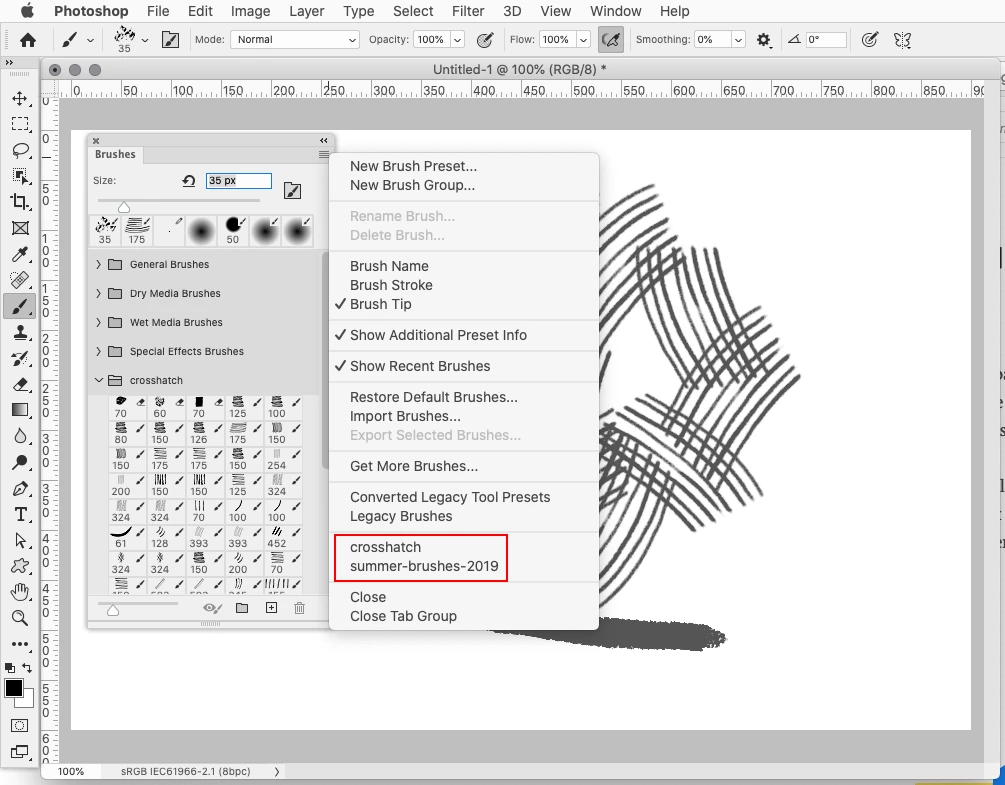Viewport: 1005px width, 785px height.
Task: Click the foreground color swatch
Action: coord(13,688)
